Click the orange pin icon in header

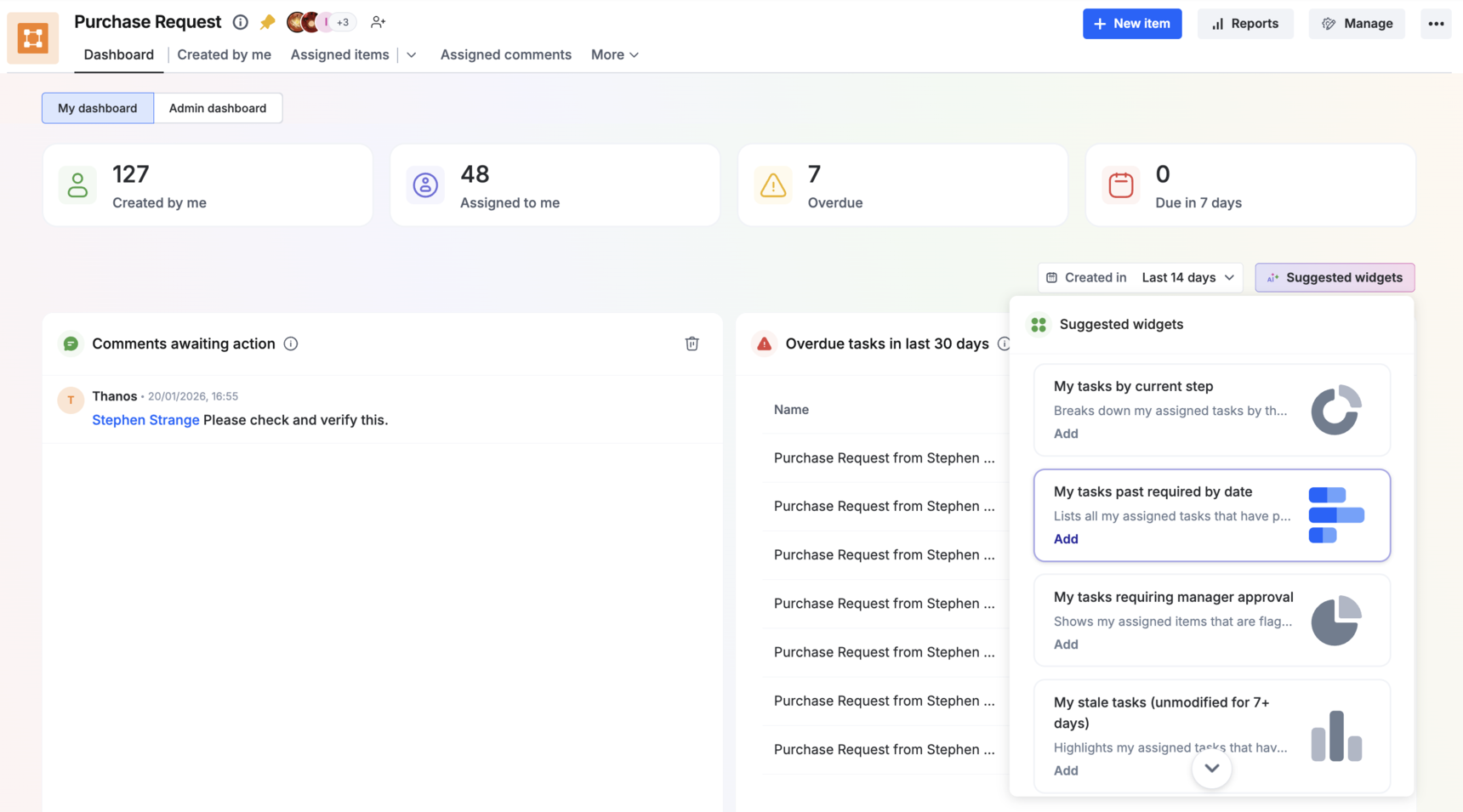pos(267,22)
